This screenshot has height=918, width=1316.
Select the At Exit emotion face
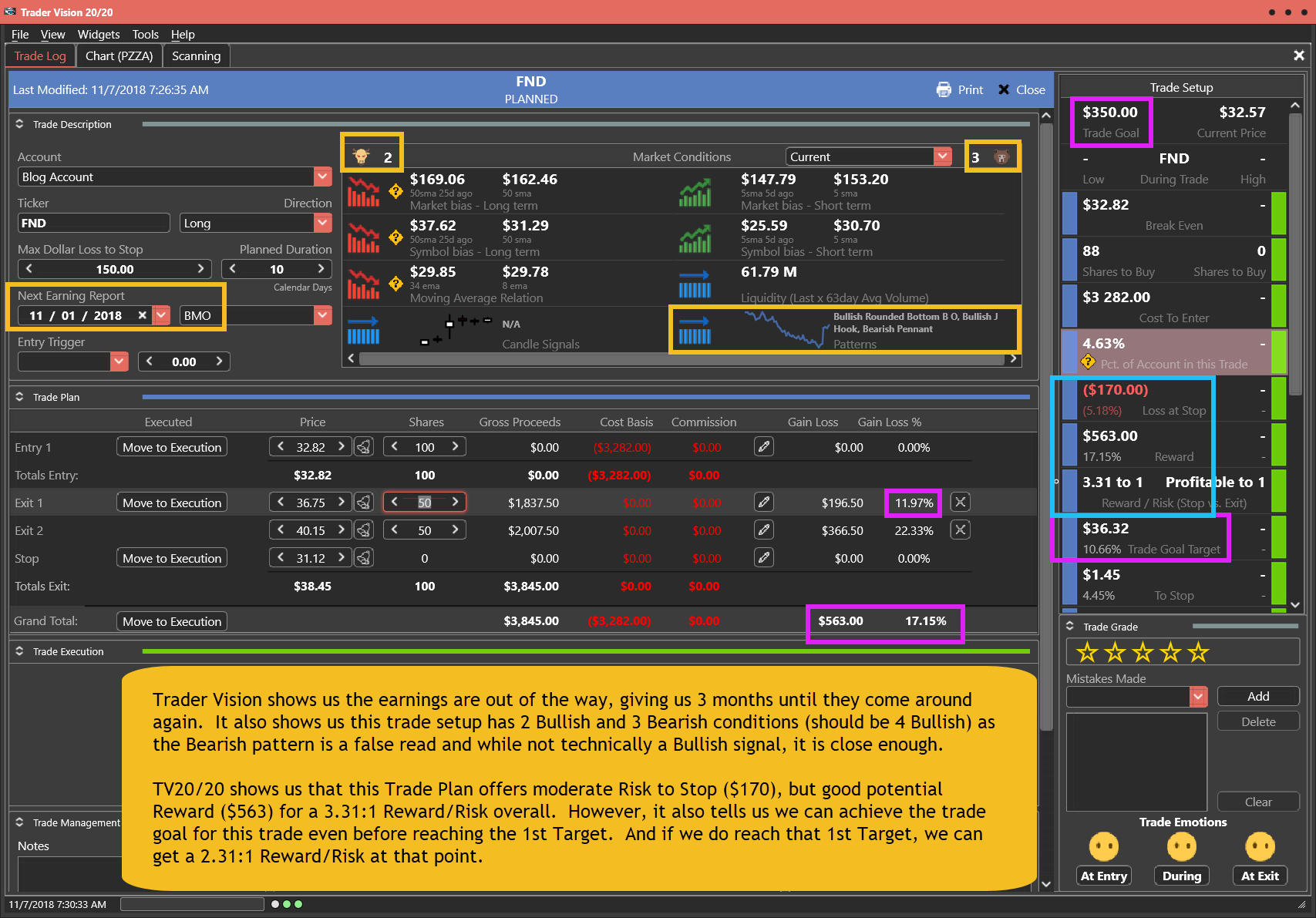pyautogui.click(x=1260, y=846)
